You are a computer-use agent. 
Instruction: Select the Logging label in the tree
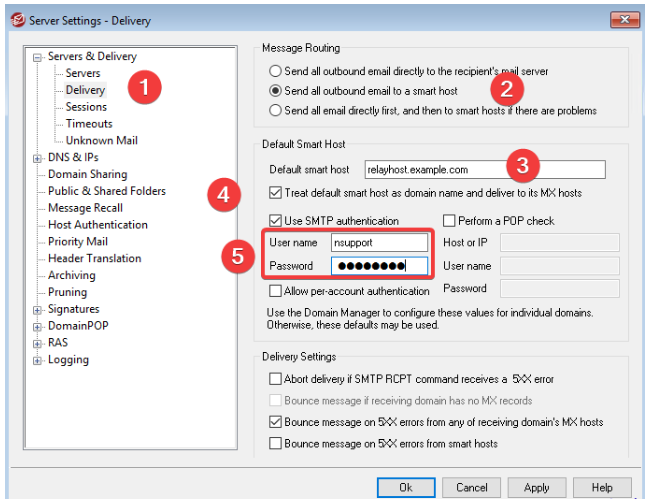[x=68, y=360]
